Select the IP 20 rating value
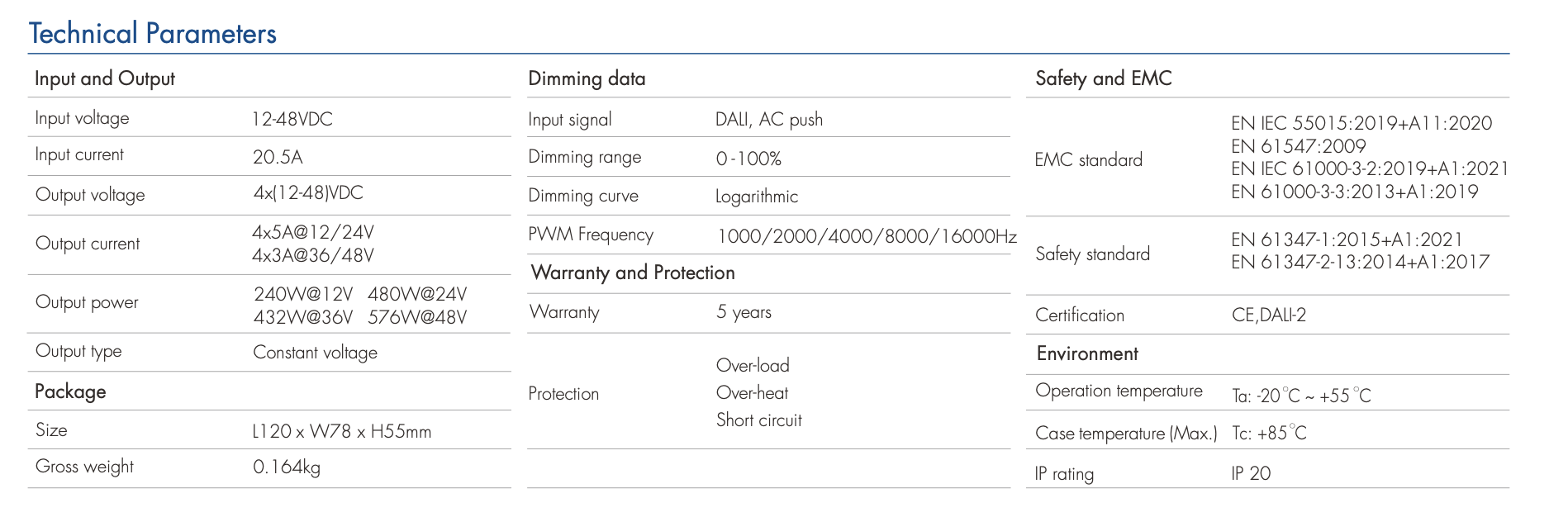 (x=1251, y=473)
